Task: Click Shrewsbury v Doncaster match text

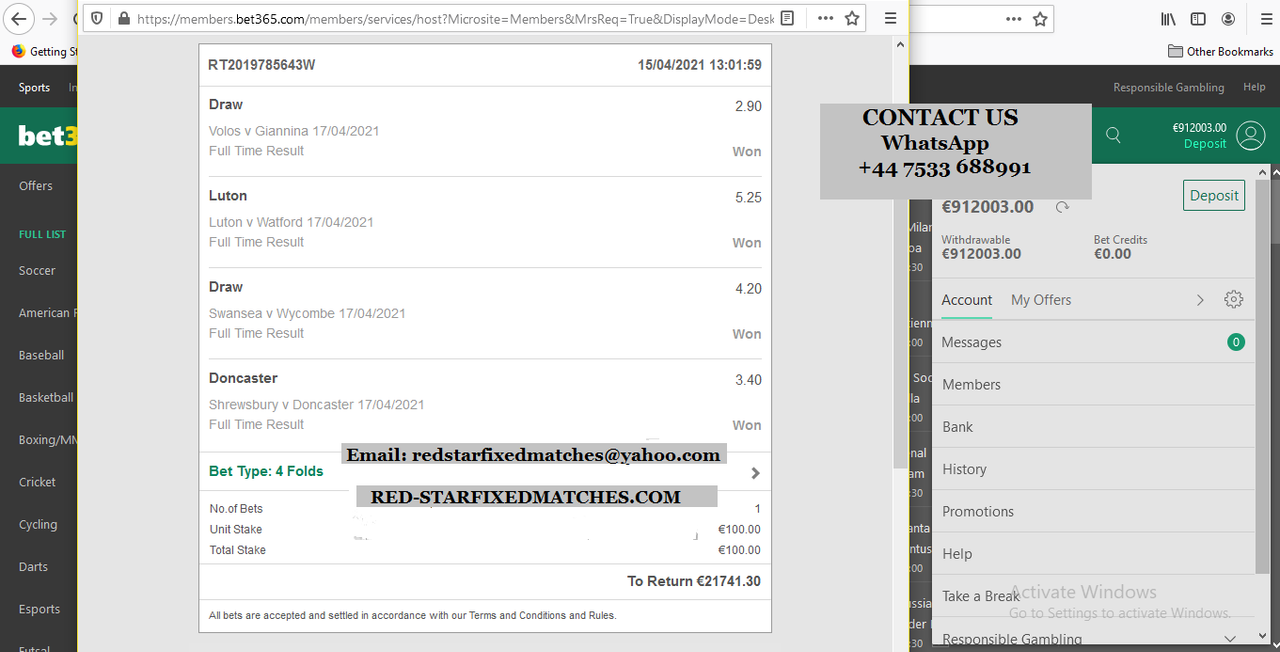Action: [x=317, y=405]
